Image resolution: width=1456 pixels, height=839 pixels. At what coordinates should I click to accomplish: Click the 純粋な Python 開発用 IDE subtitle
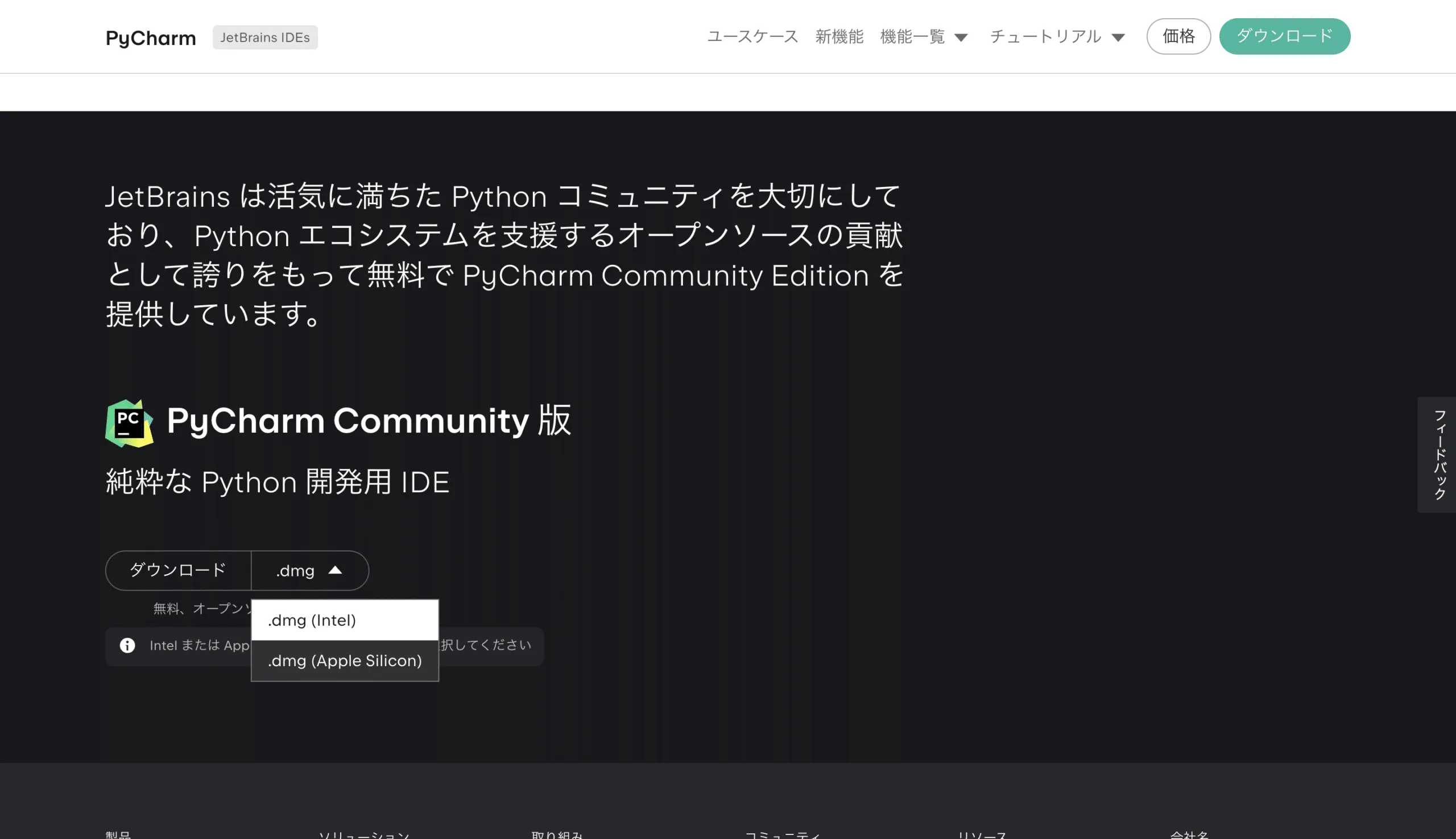coord(277,481)
